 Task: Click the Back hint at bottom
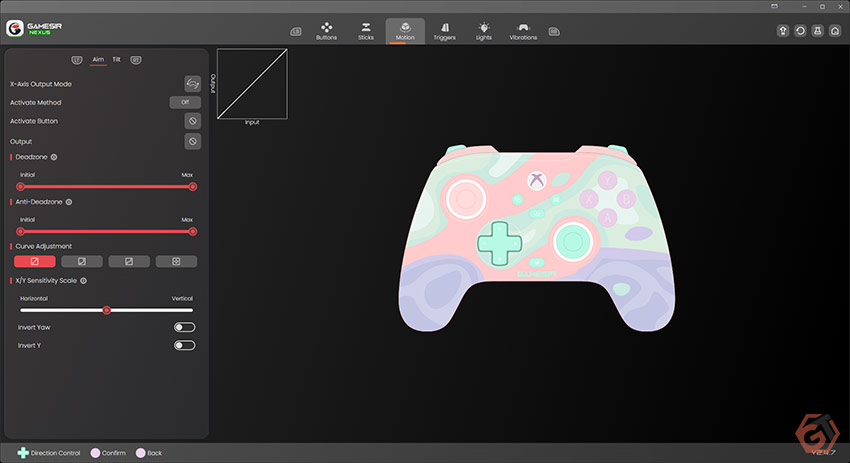point(149,453)
